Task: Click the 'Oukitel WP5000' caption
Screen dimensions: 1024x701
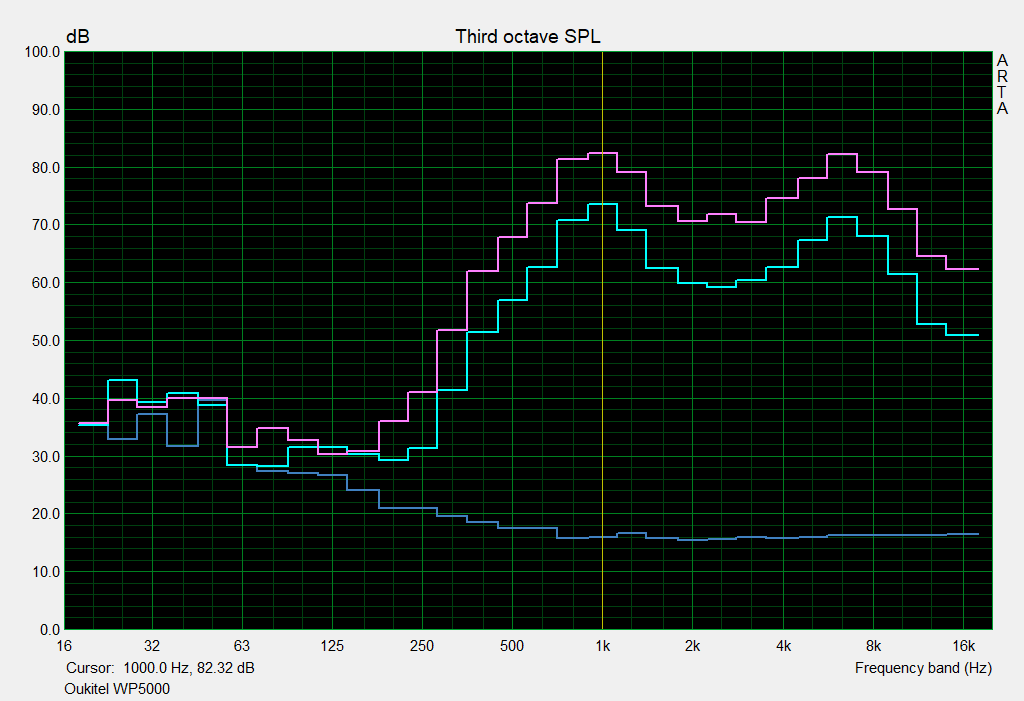Action: (117, 689)
